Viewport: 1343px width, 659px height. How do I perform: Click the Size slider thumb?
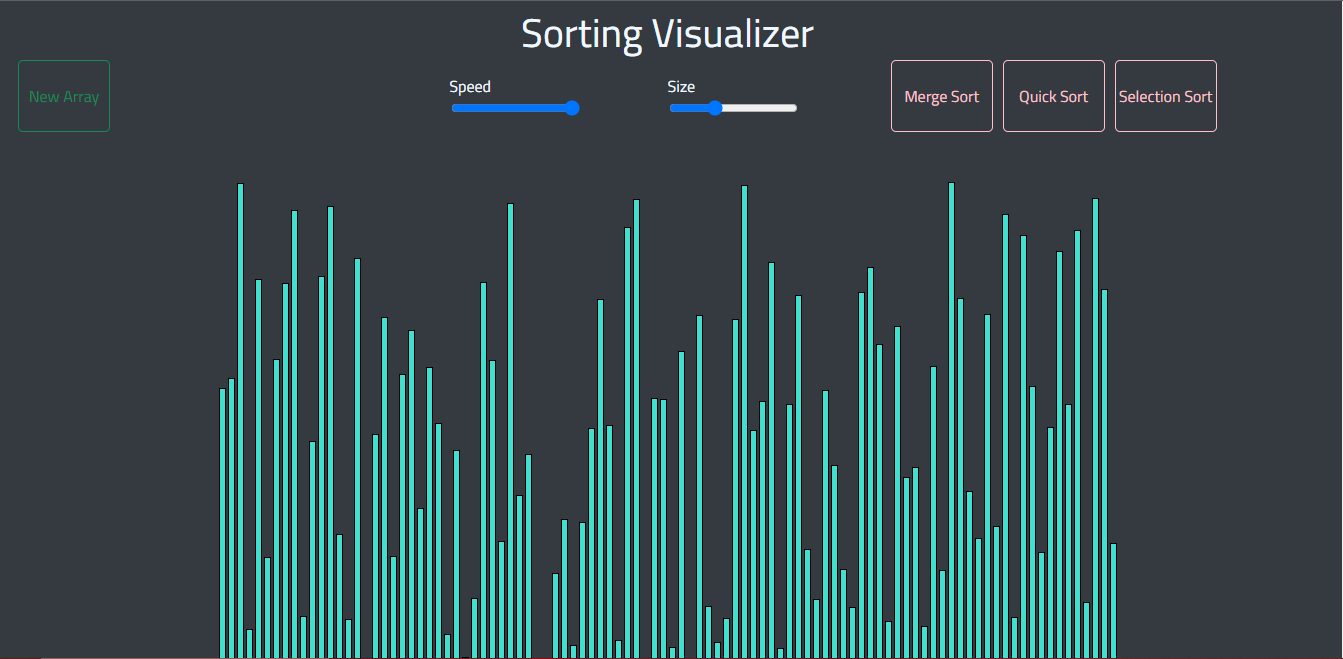coord(713,107)
